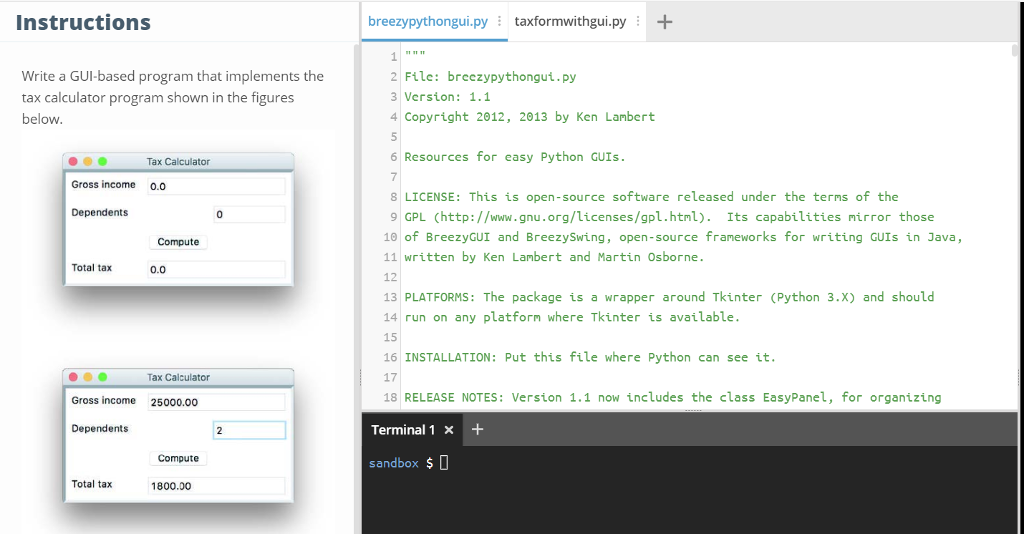Click the Instructions heading

(83, 22)
